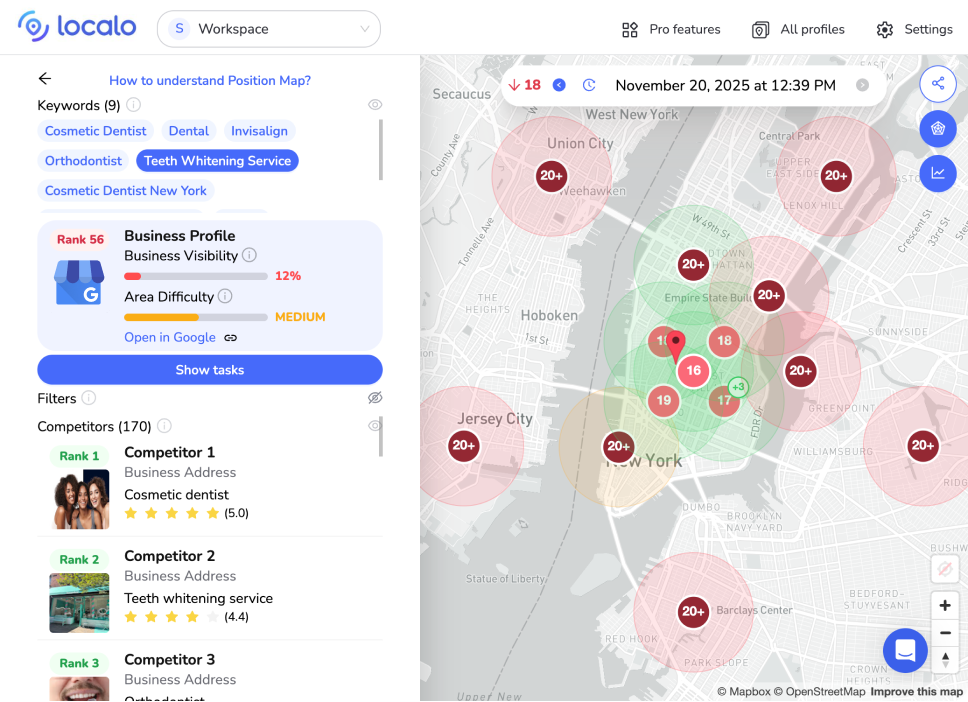
Task: Toggle Keywords visibility eye icon
Action: (x=375, y=105)
